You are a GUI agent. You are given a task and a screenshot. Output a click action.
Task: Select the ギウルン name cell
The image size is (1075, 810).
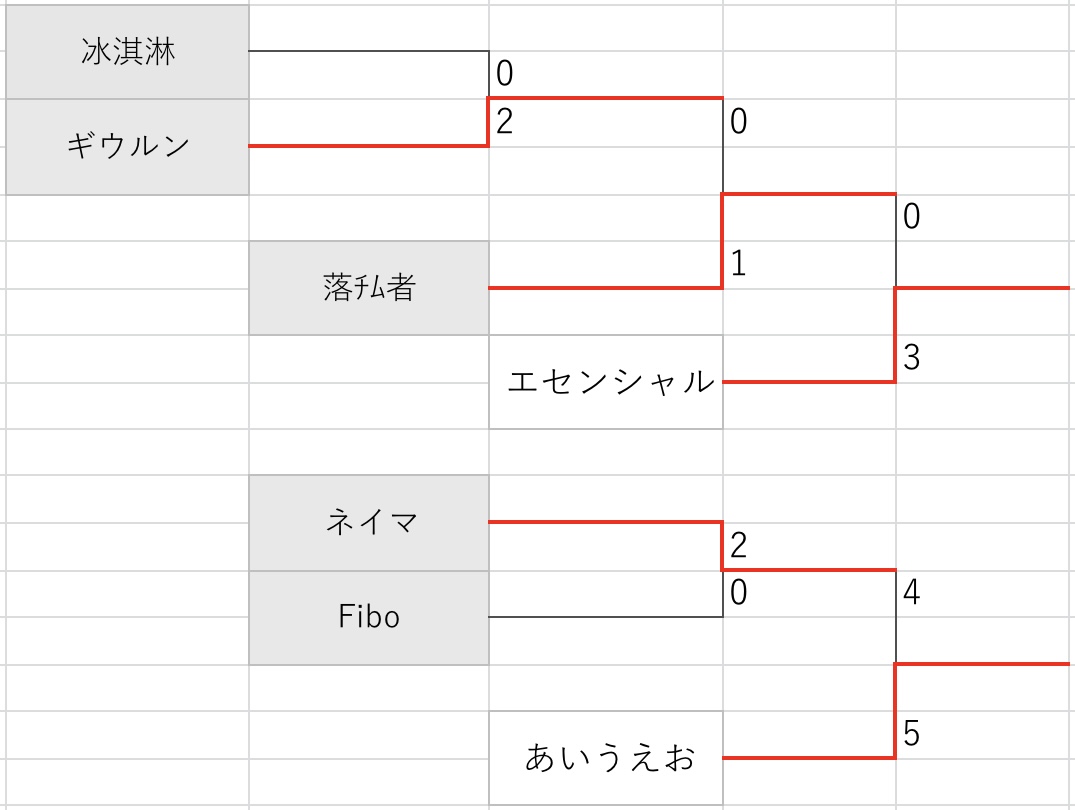(x=128, y=147)
